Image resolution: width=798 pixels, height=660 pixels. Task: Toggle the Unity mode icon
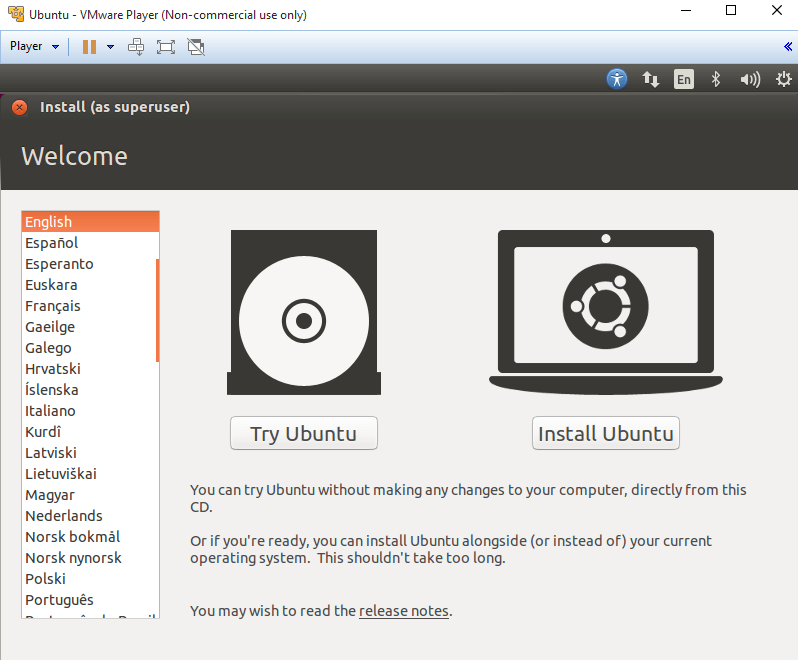(196, 46)
